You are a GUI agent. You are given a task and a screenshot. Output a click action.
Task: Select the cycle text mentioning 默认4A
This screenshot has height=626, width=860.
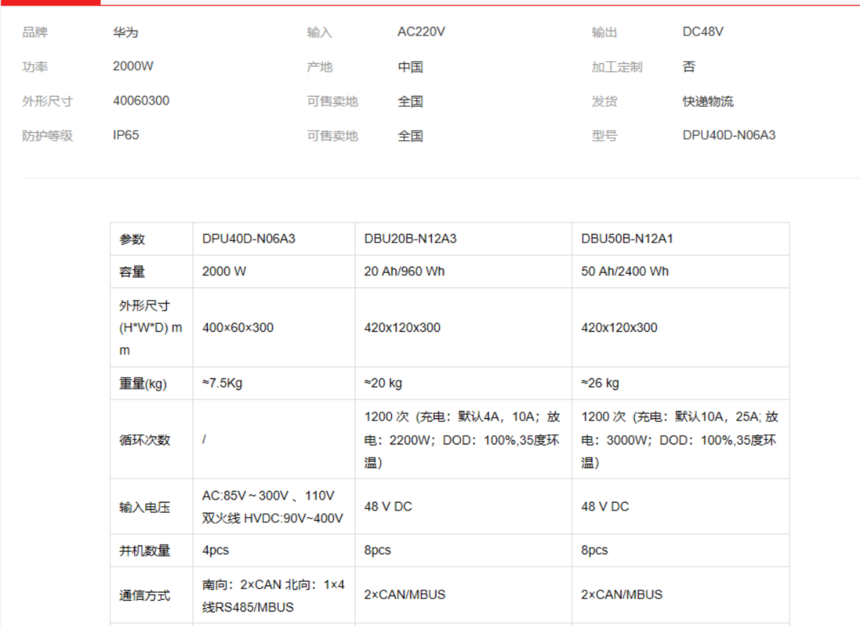[x=462, y=440]
